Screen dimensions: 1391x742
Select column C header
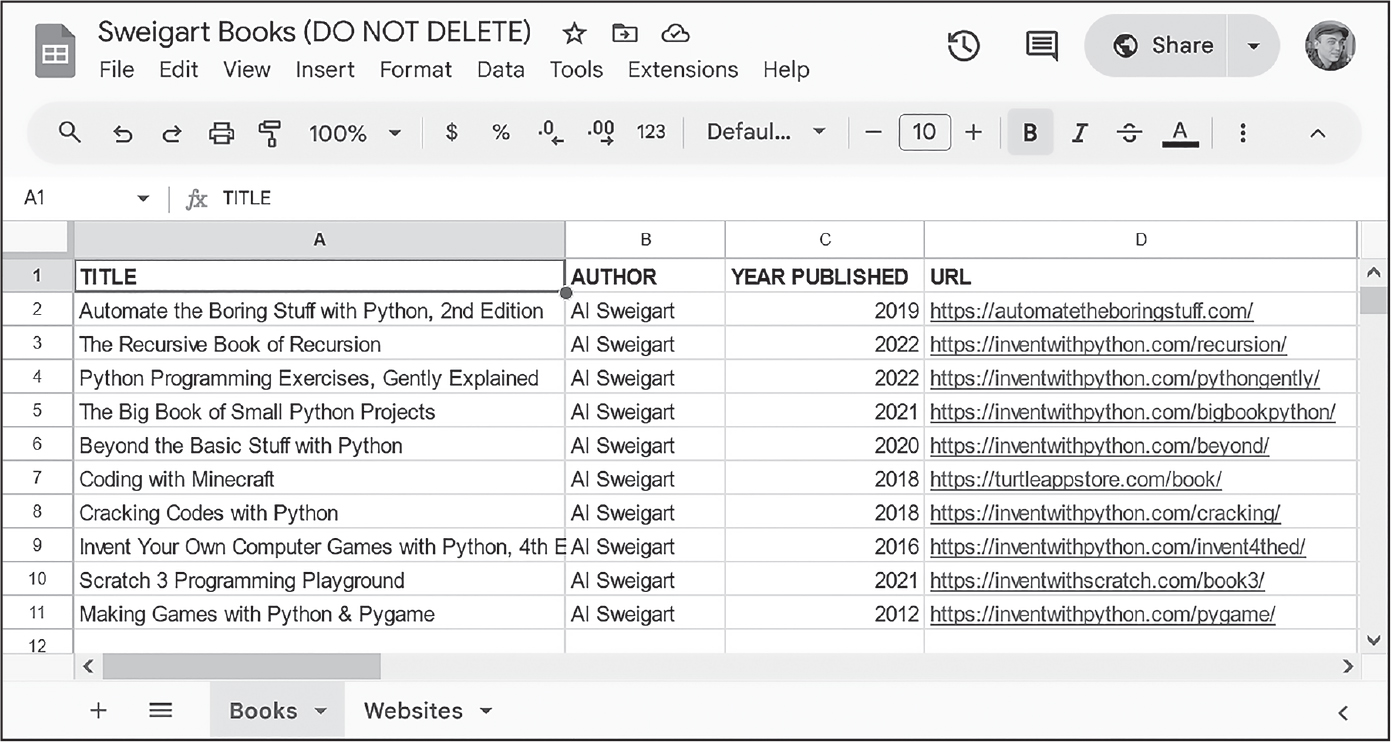pos(825,240)
